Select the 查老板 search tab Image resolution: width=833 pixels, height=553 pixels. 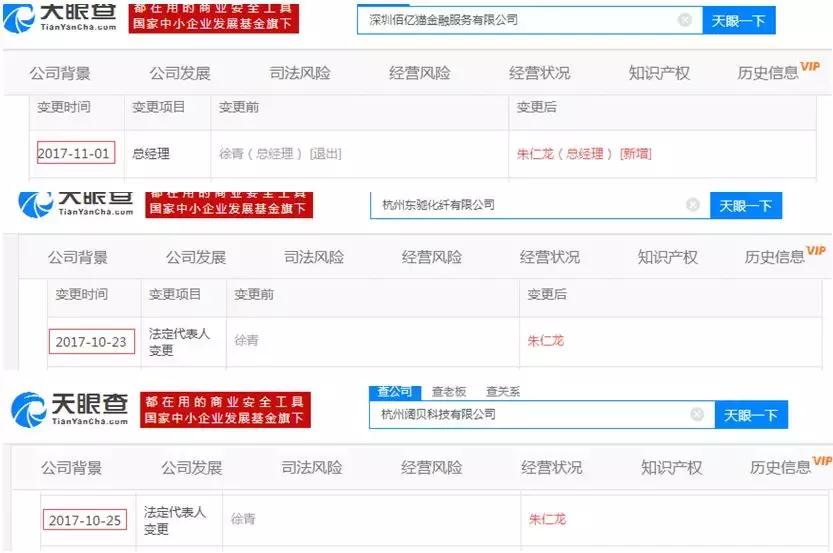click(x=449, y=392)
